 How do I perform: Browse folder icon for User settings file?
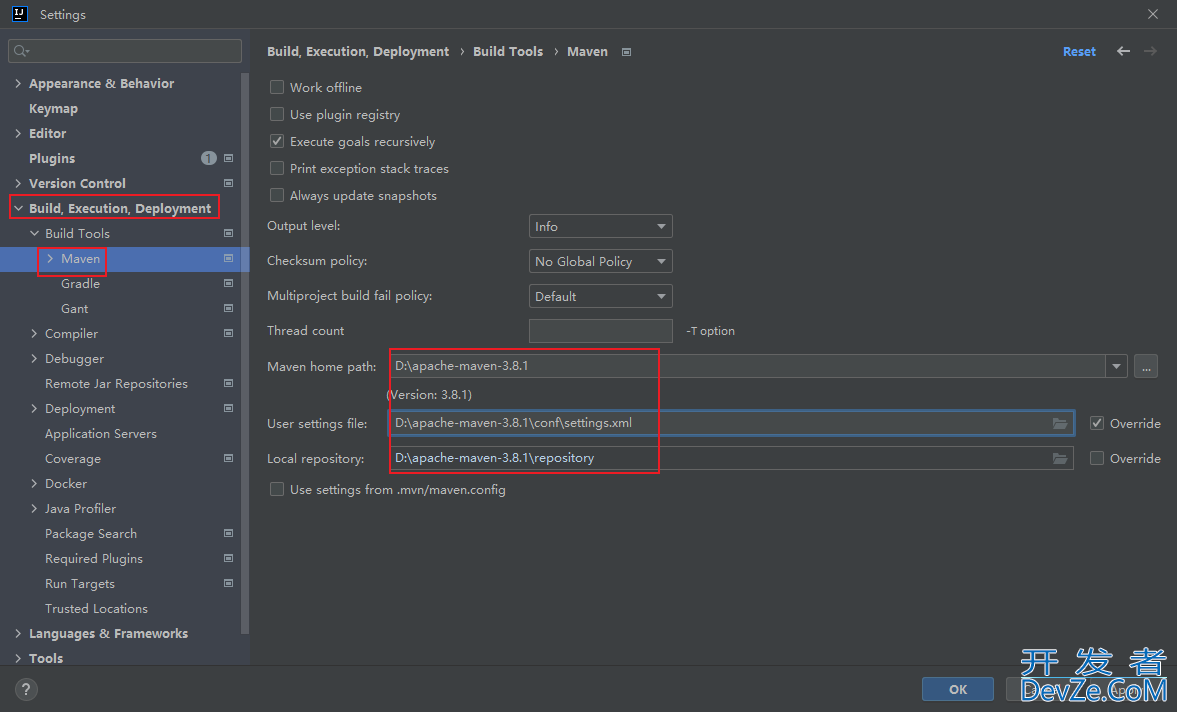click(1060, 423)
